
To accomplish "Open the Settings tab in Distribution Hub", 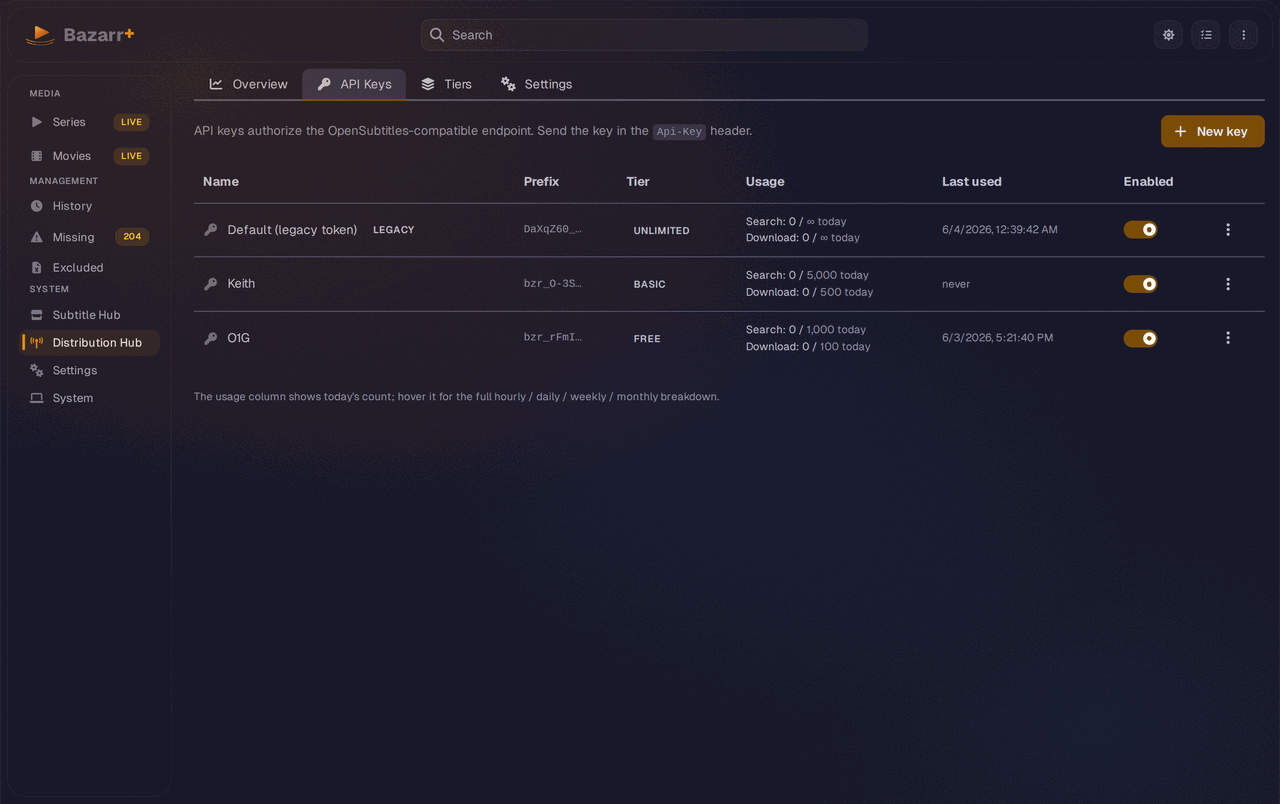I will click(536, 84).
